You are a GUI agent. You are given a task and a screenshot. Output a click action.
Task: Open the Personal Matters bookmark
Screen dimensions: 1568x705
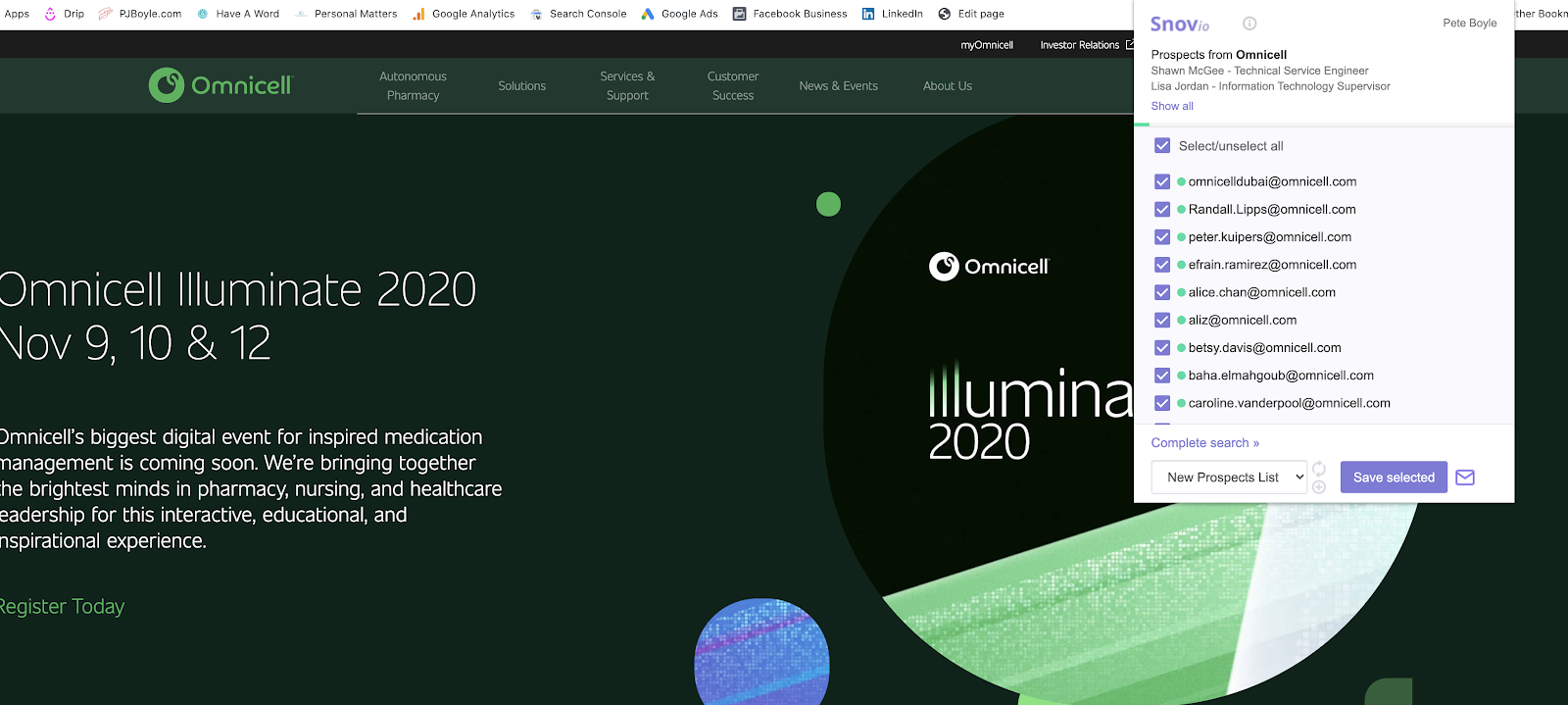(x=346, y=14)
